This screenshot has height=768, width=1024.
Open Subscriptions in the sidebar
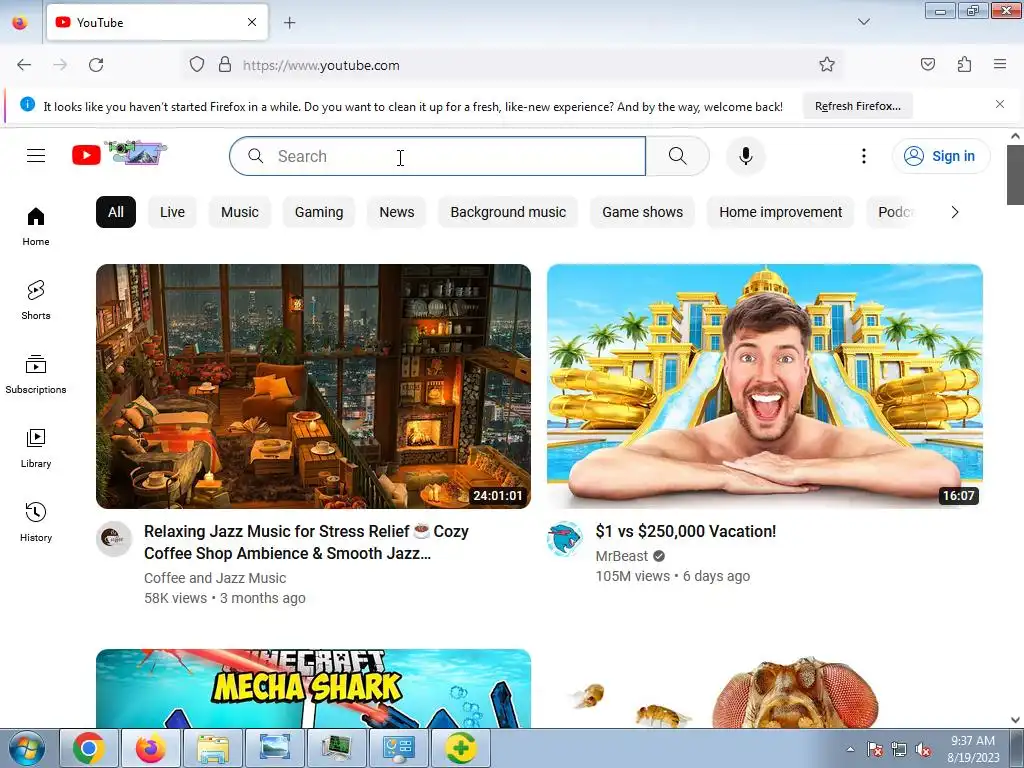(36, 374)
